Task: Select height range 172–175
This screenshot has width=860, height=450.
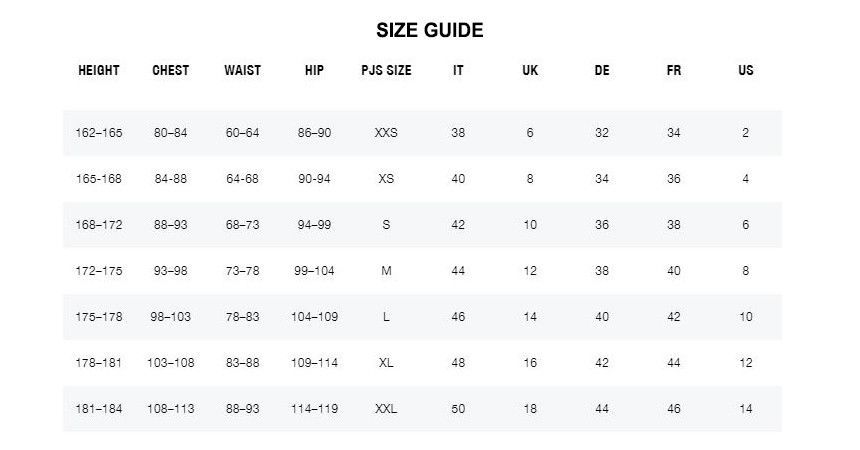Action: click(99, 271)
